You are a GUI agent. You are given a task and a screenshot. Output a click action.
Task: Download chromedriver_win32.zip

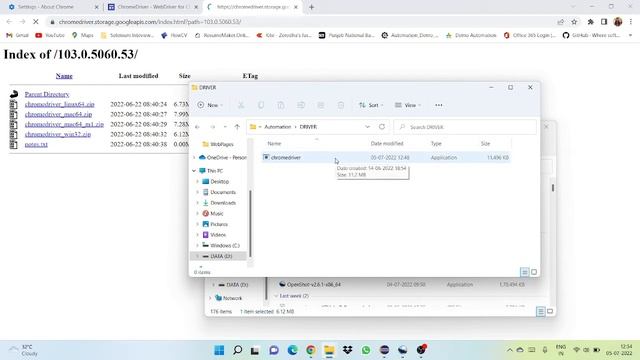pyautogui.click(x=58, y=134)
